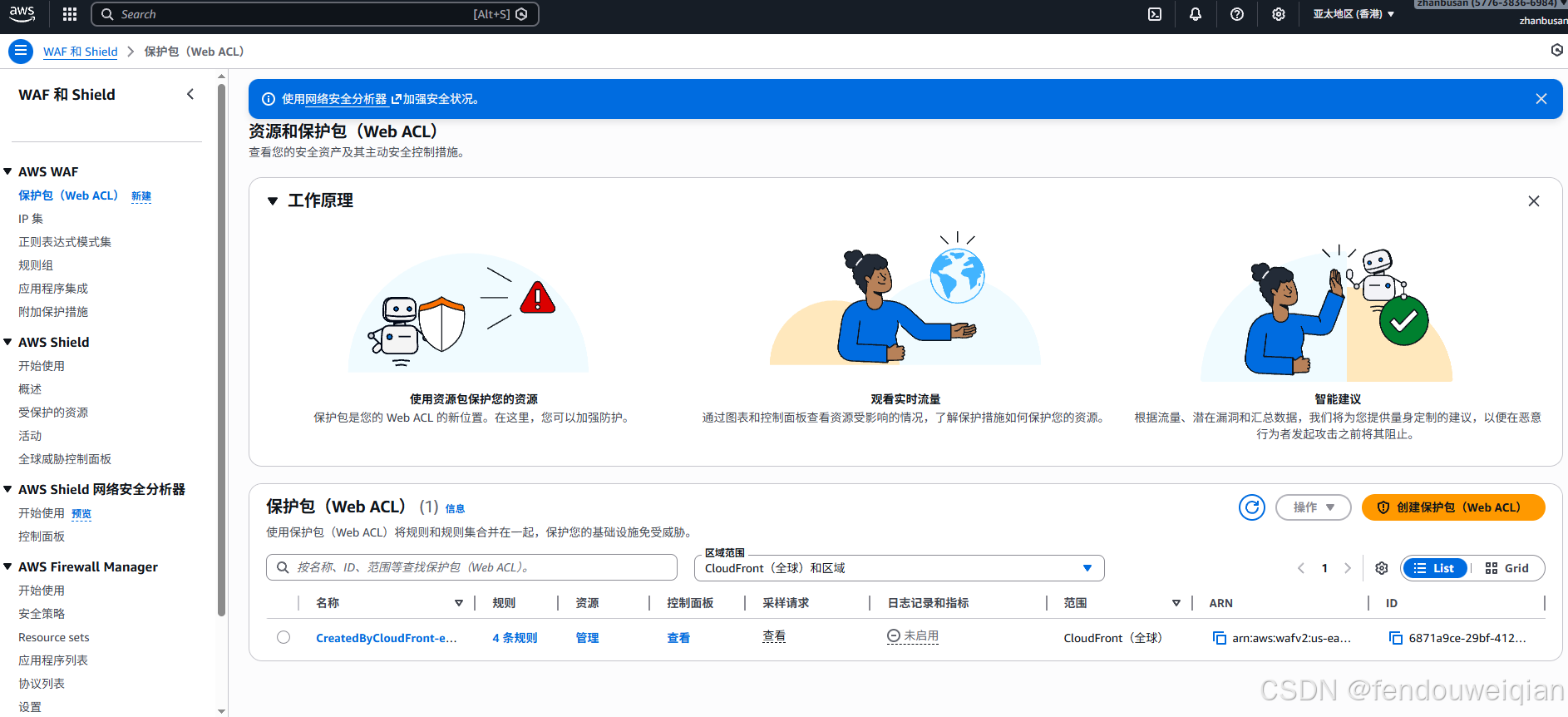Sort by the 名称 column
The height and width of the screenshot is (717, 1568).
[459, 603]
